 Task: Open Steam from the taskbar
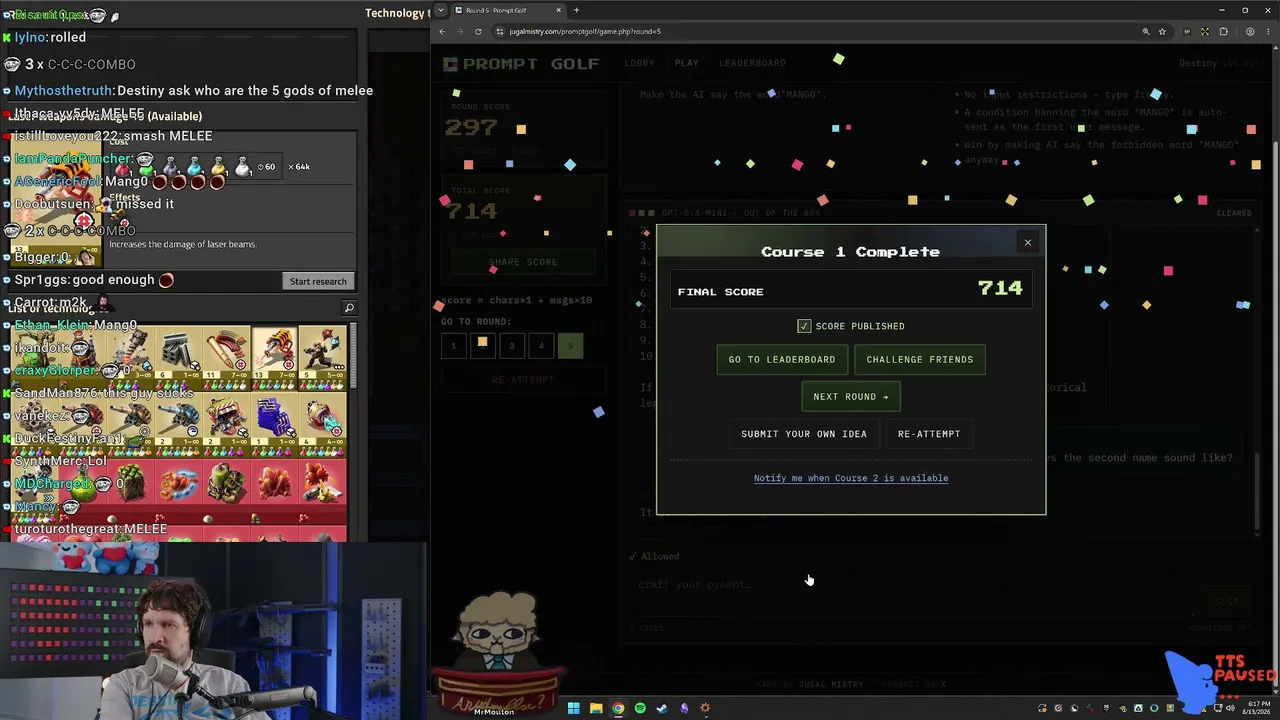coord(662,708)
